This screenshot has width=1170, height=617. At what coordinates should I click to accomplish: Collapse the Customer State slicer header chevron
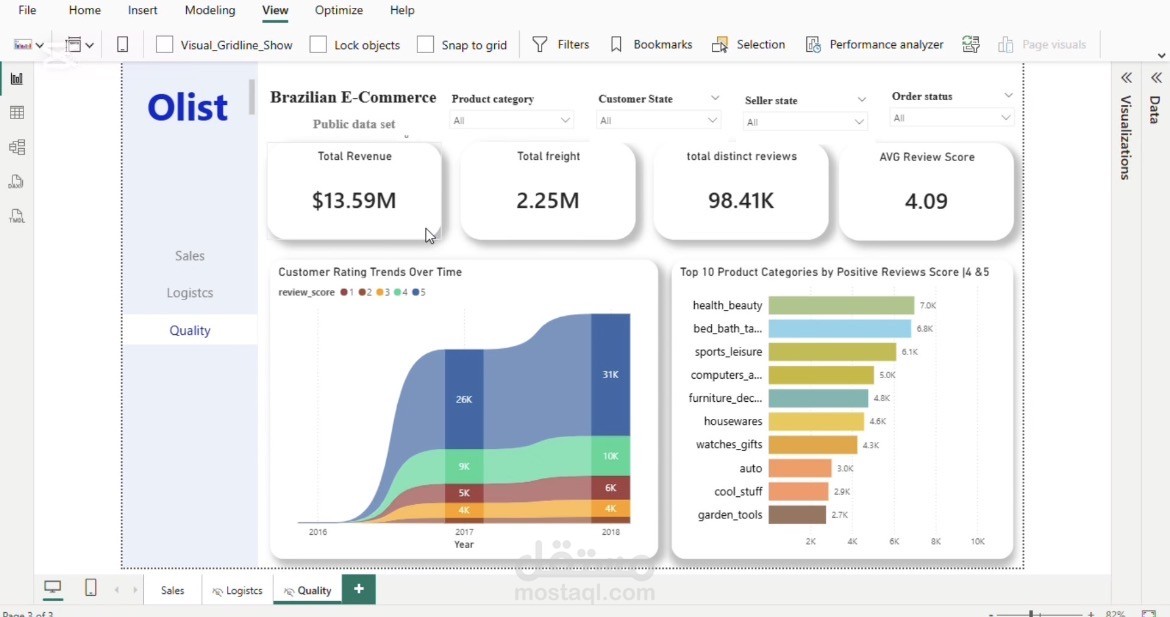point(715,98)
